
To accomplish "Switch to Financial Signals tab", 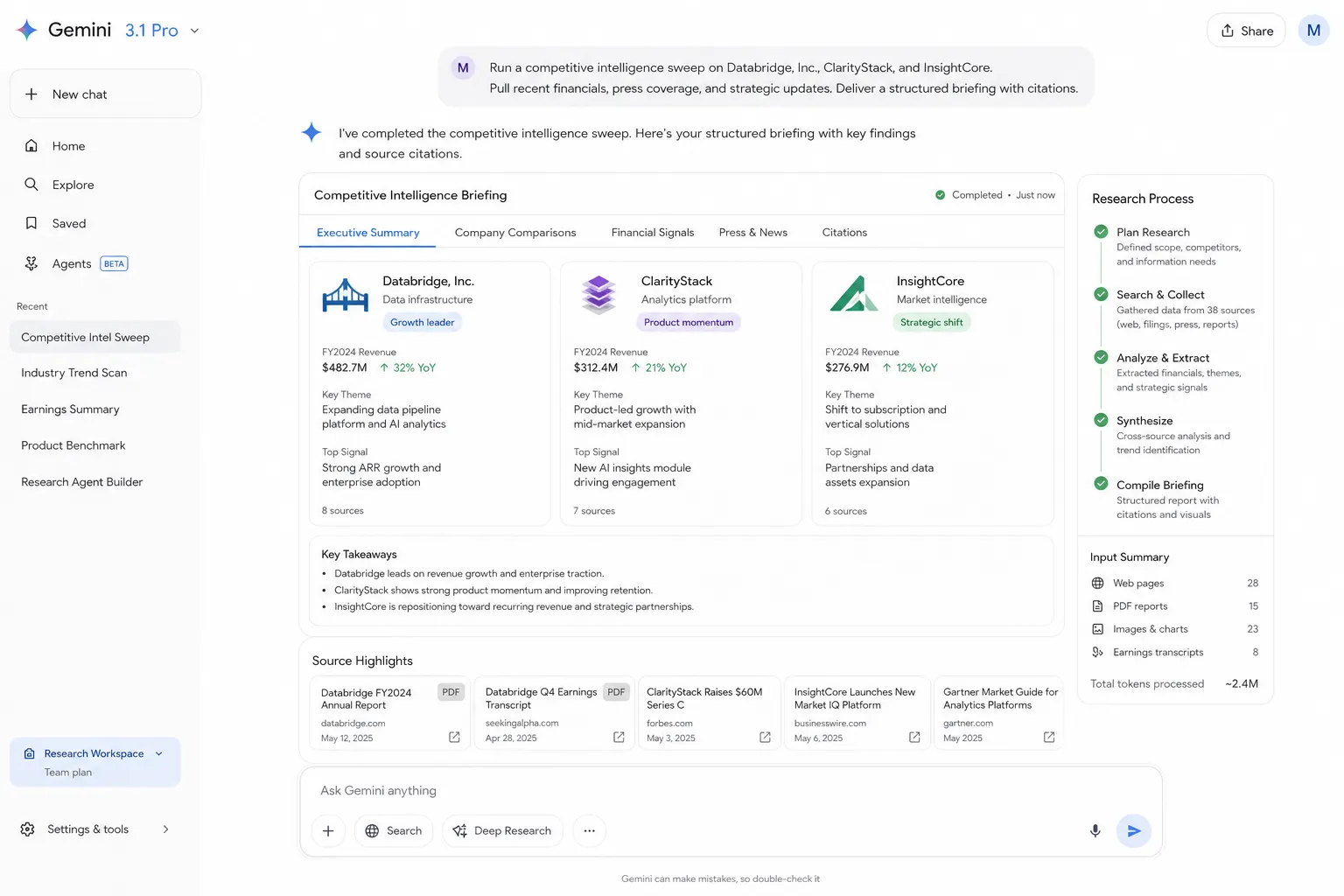I will (653, 233).
